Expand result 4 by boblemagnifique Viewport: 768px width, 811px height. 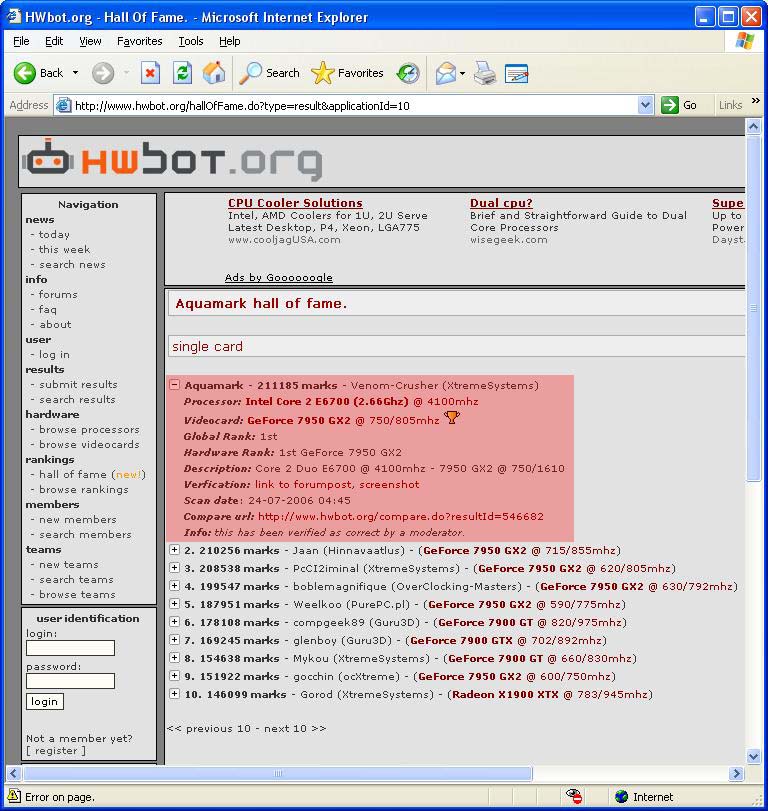(x=174, y=586)
